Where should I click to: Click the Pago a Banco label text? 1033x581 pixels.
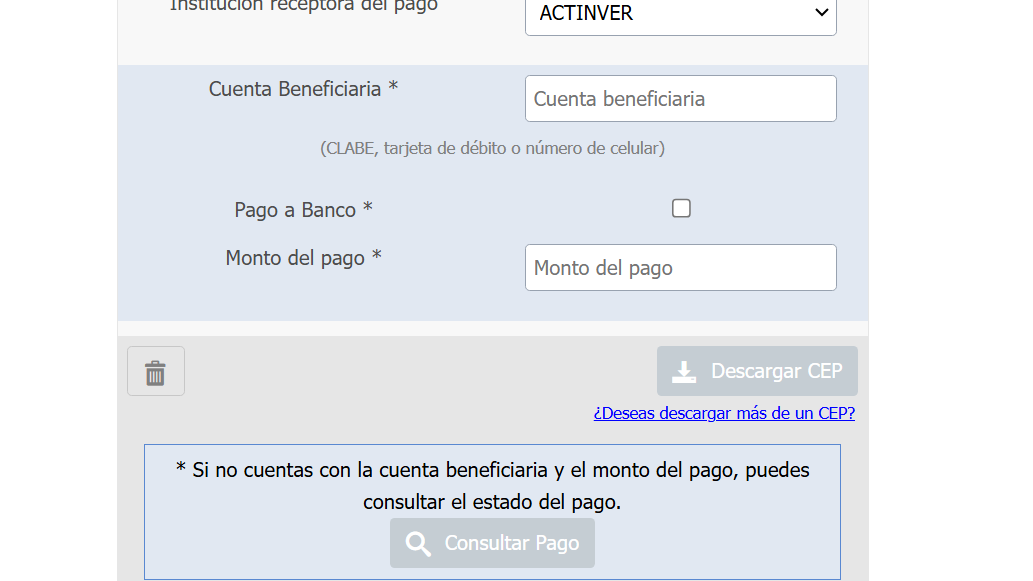[x=303, y=209]
